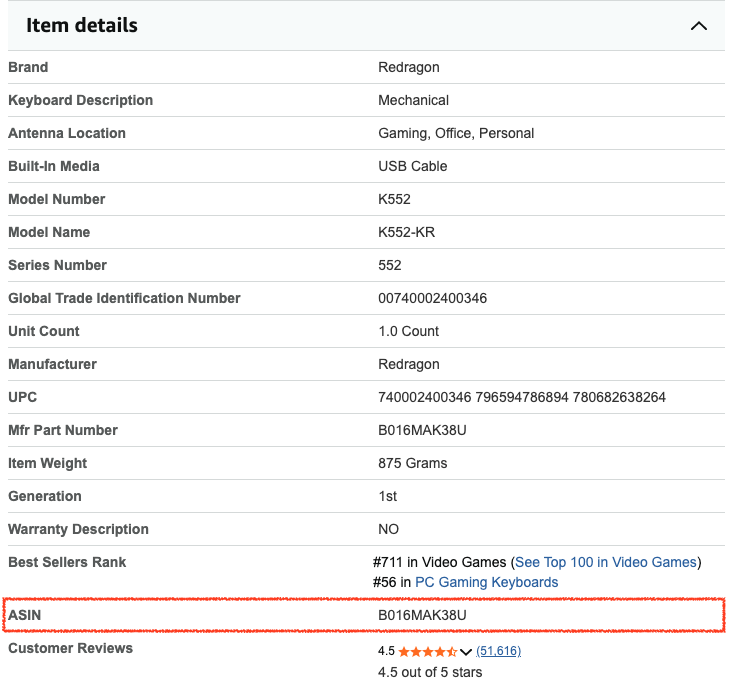Select the Generation label
Screen dimensions: 729x687
pos(45,496)
